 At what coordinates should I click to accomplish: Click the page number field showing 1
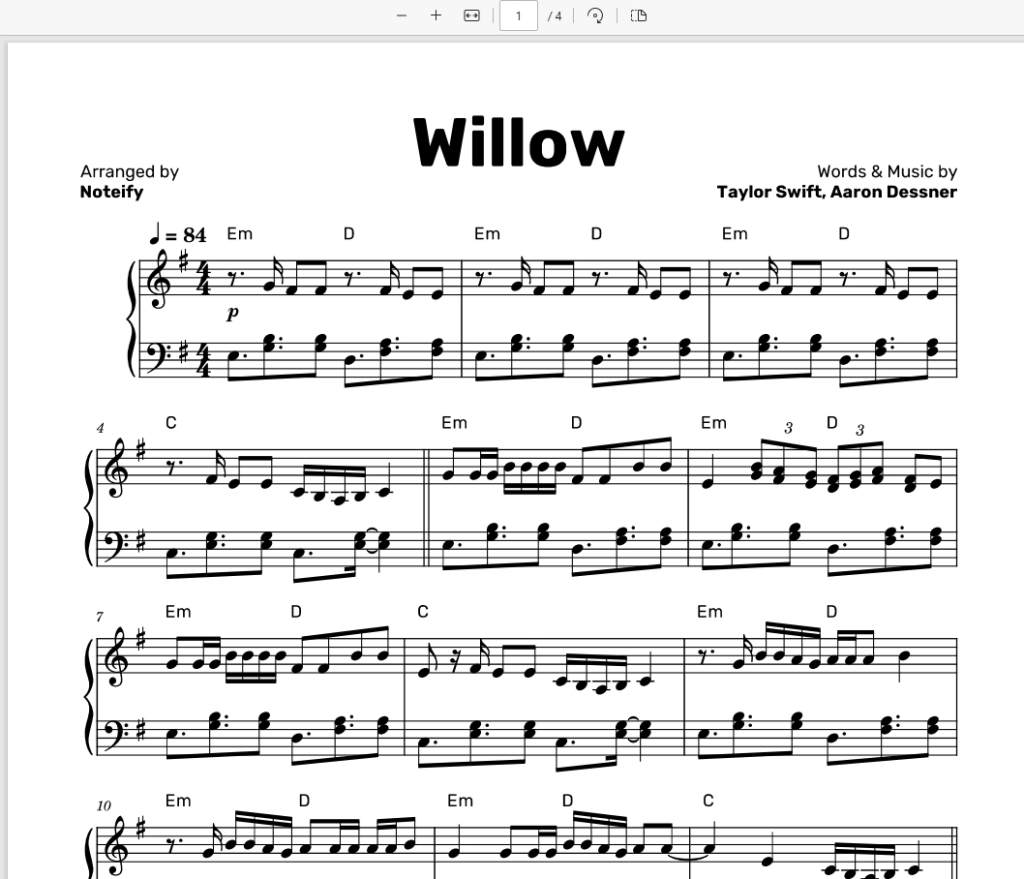(x=519, y=16)
